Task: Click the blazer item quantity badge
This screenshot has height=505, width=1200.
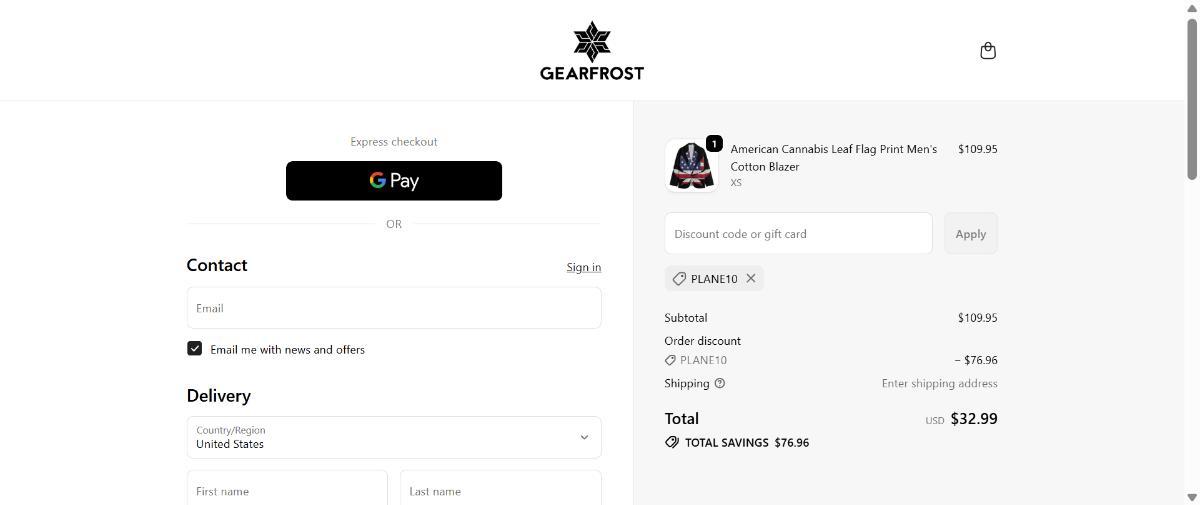Action: coord(714,144)
